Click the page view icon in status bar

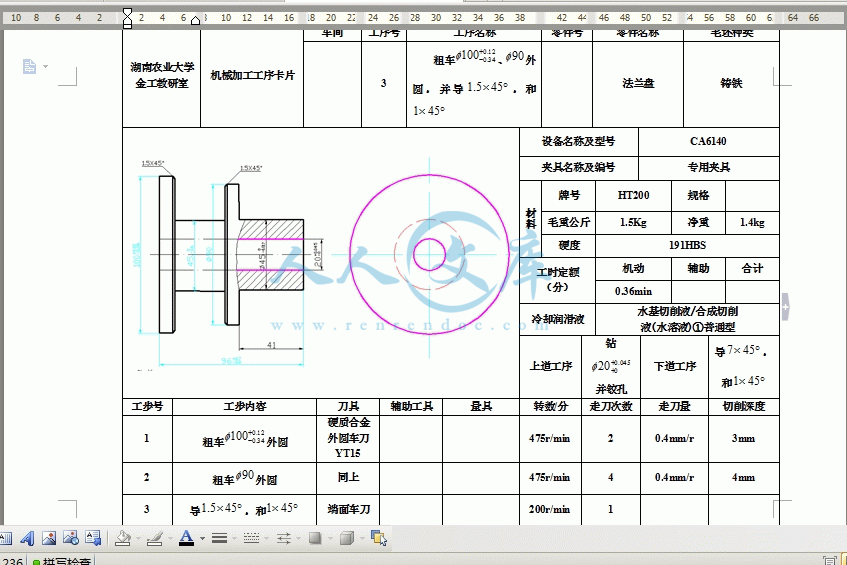pyautogui.click(x=829, y=561)
